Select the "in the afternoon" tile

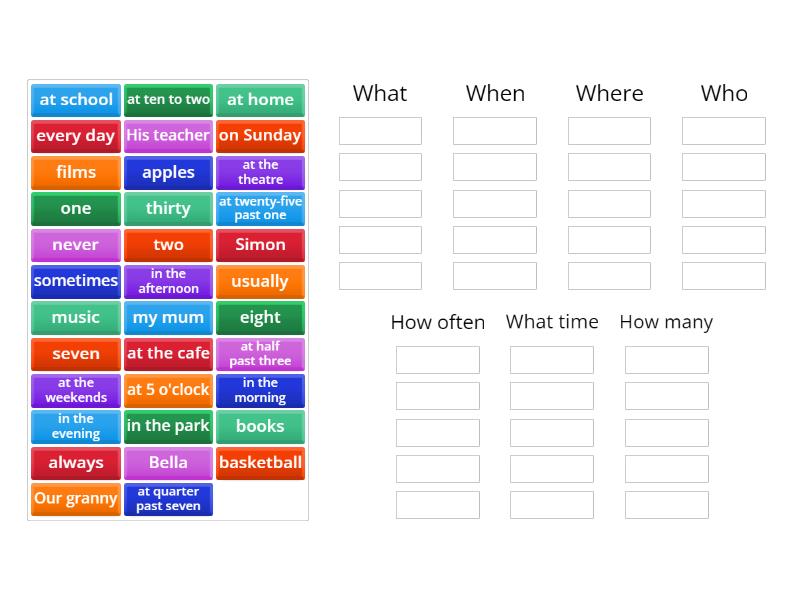point(168,281)
